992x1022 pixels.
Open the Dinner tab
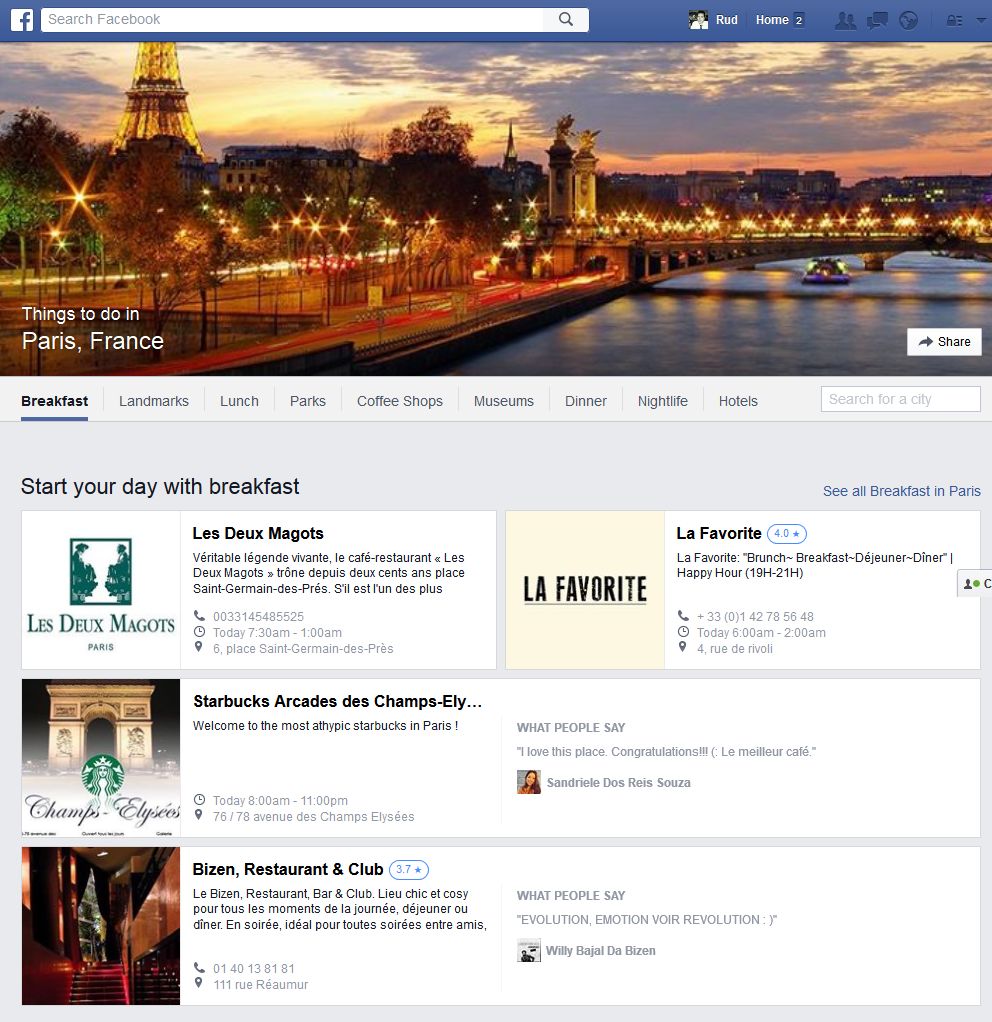coord(586,401)
